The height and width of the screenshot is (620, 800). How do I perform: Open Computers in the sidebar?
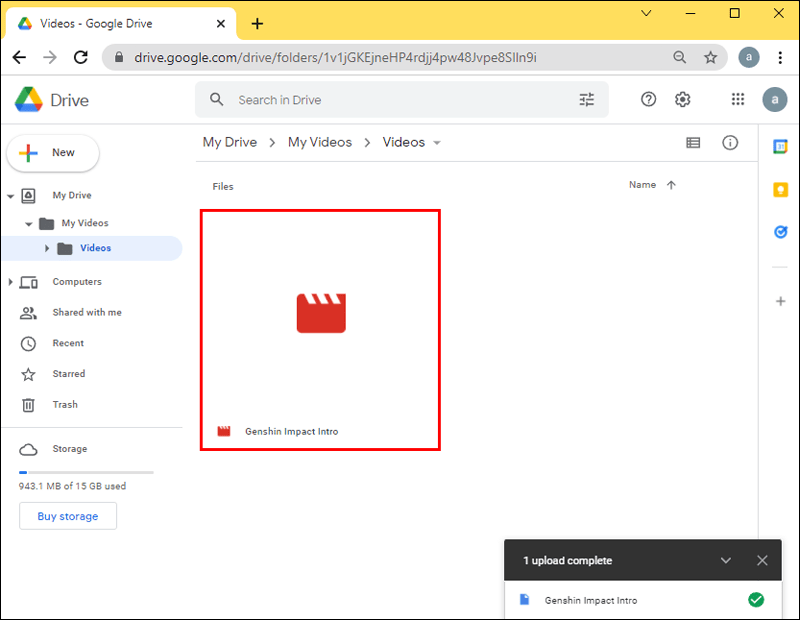click(x=77, y=282)
